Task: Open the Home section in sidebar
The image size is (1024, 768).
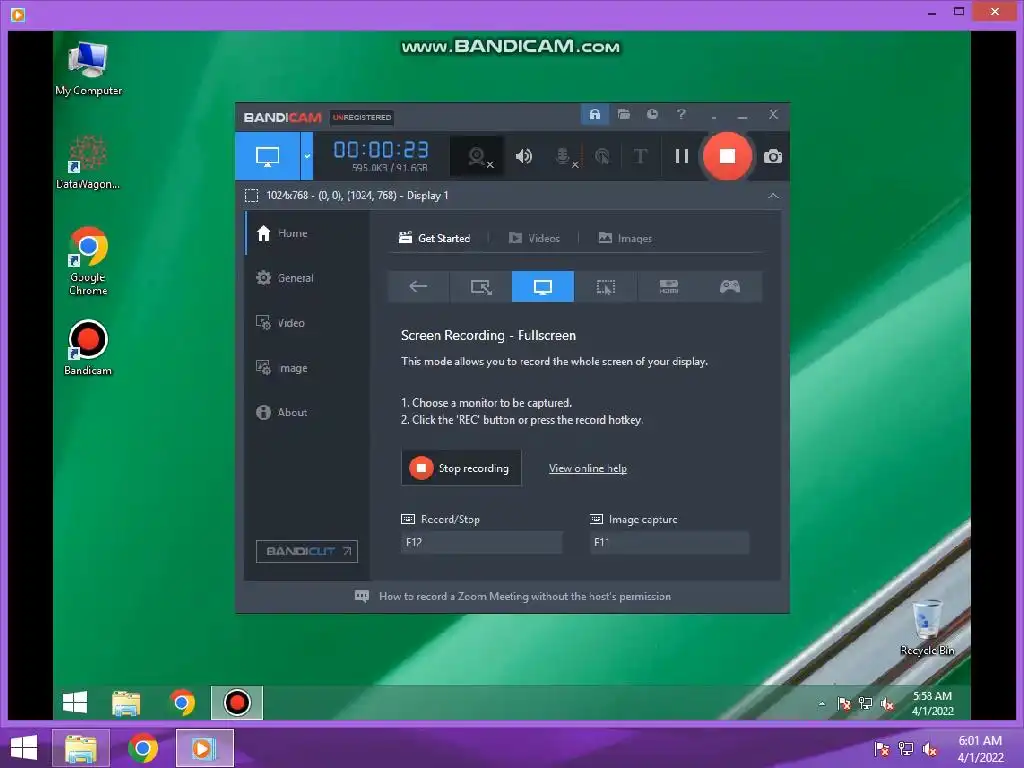Action: coord(307,233)
